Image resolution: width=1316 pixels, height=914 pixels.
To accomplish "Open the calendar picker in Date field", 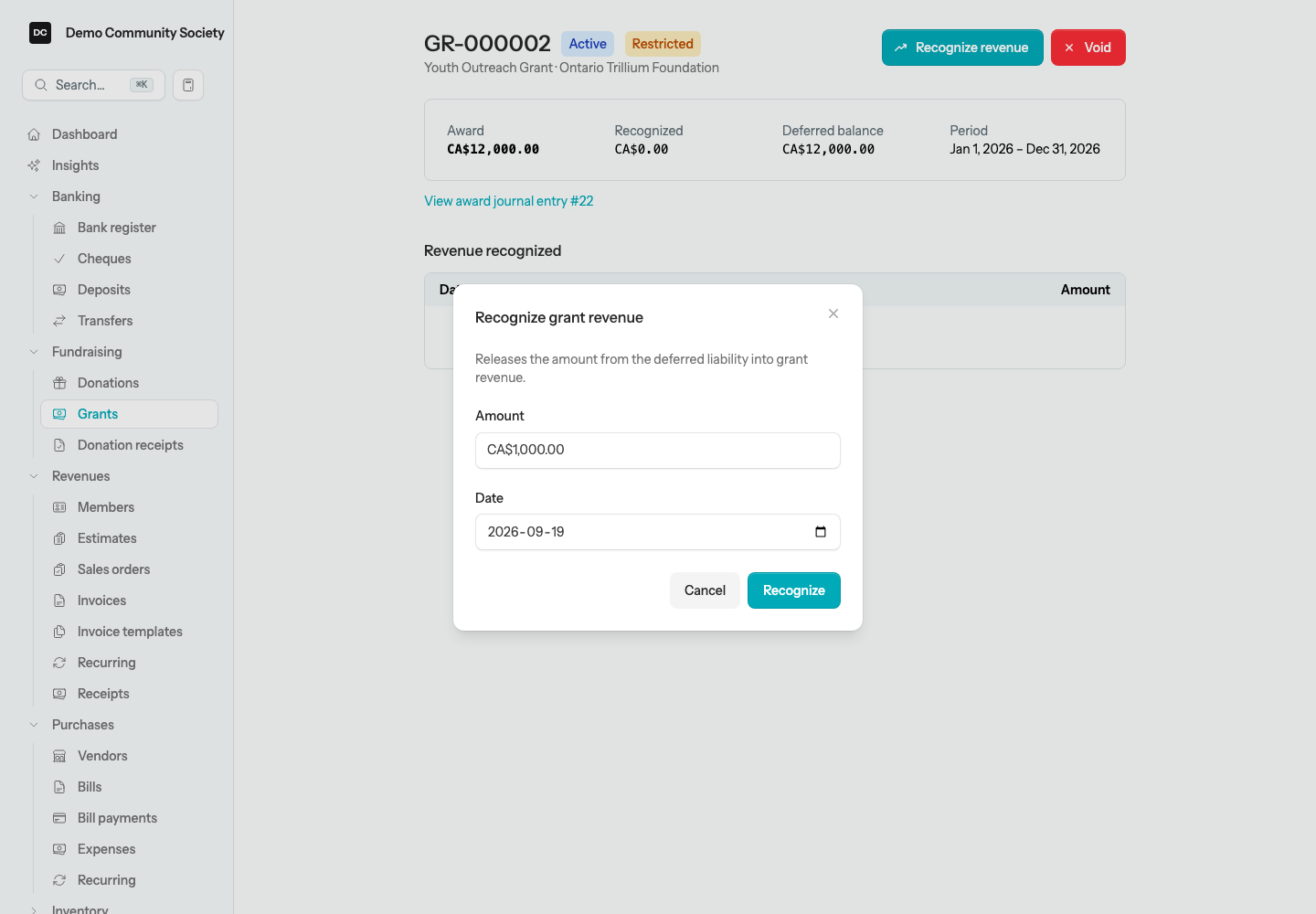I will pos(821,532).
